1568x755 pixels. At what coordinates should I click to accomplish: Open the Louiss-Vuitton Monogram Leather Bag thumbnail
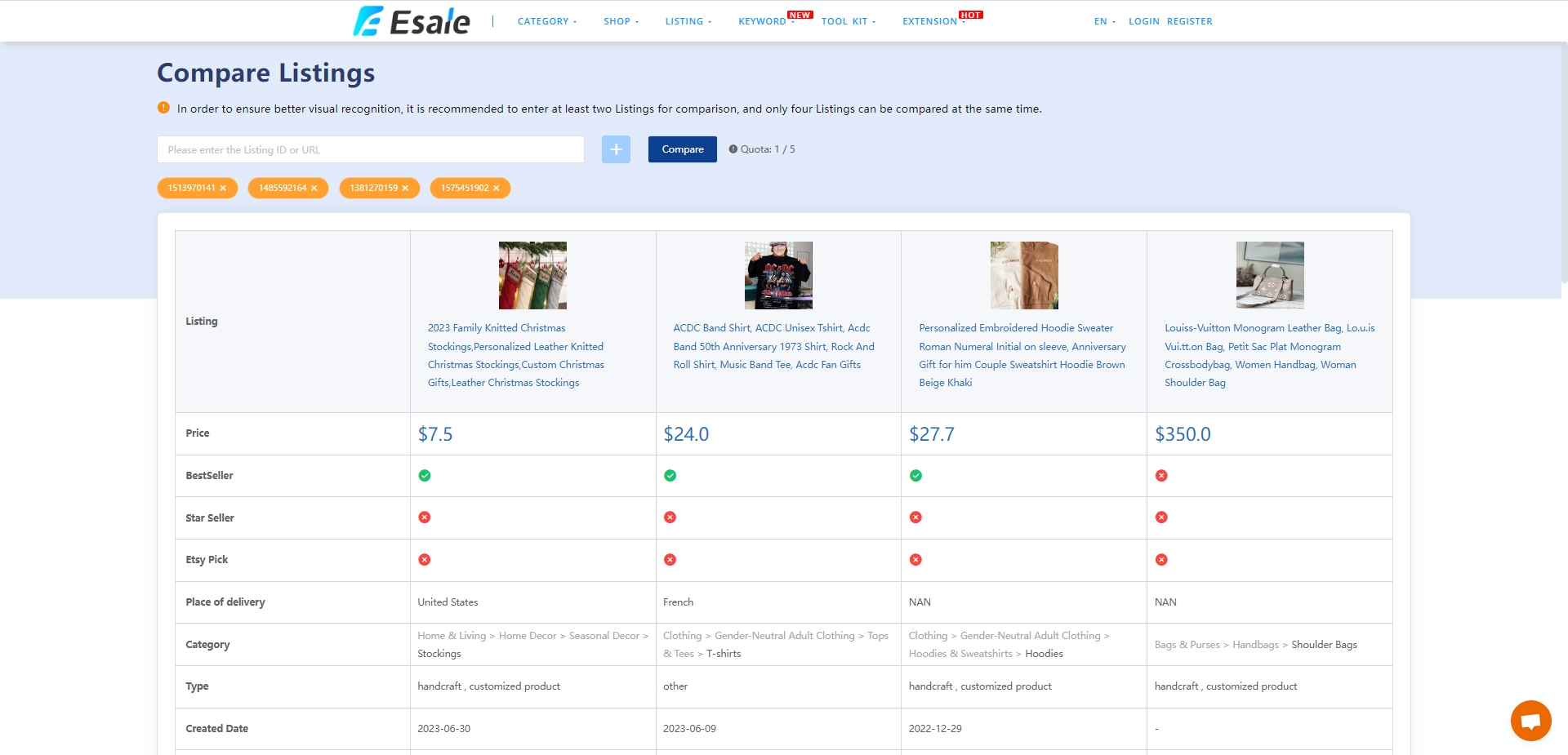pos(1269,275)
